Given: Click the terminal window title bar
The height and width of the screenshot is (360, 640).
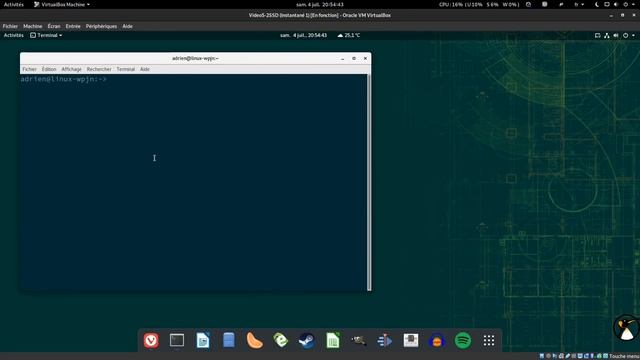Looking at the screenshot, I should point(196,58).
